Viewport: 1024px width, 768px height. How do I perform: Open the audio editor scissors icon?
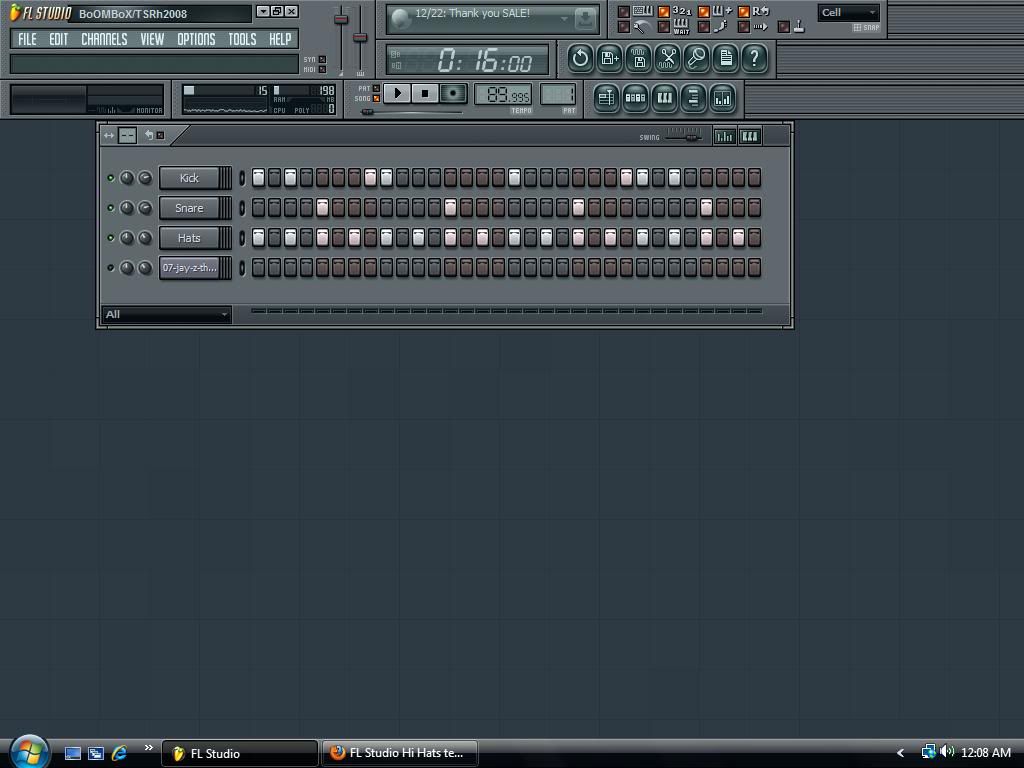click(x=667, y=59)
